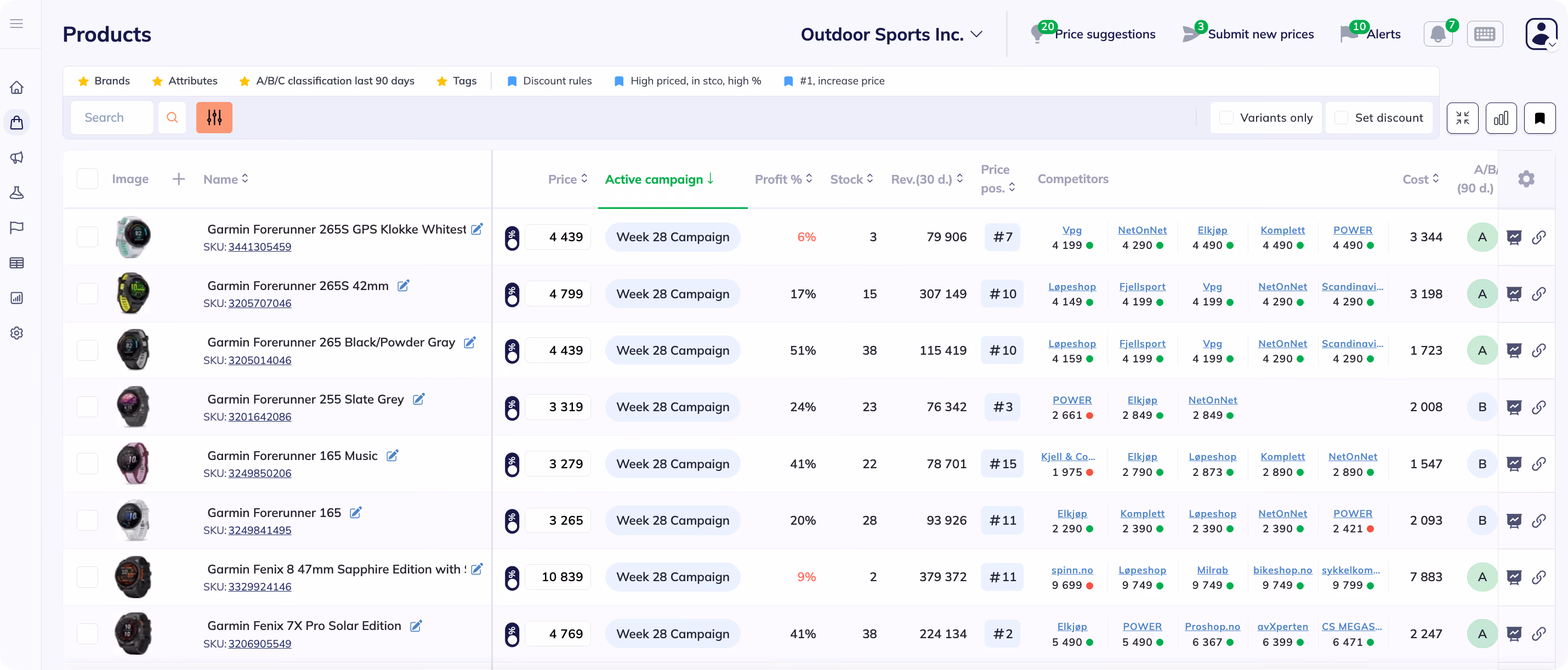Sort by Name column
The width and height of the screenshot is (1568, 670).
pyautogui.click(x=226, y=179)
